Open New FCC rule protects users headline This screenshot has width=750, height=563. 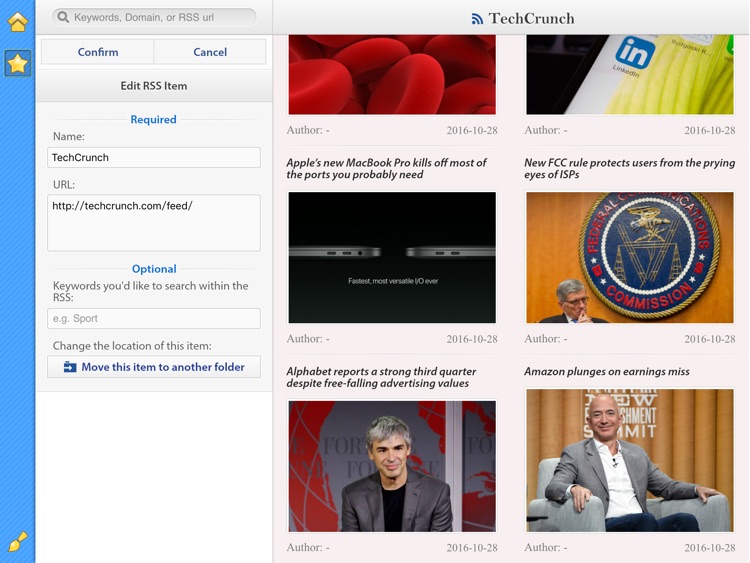[629, 168]
